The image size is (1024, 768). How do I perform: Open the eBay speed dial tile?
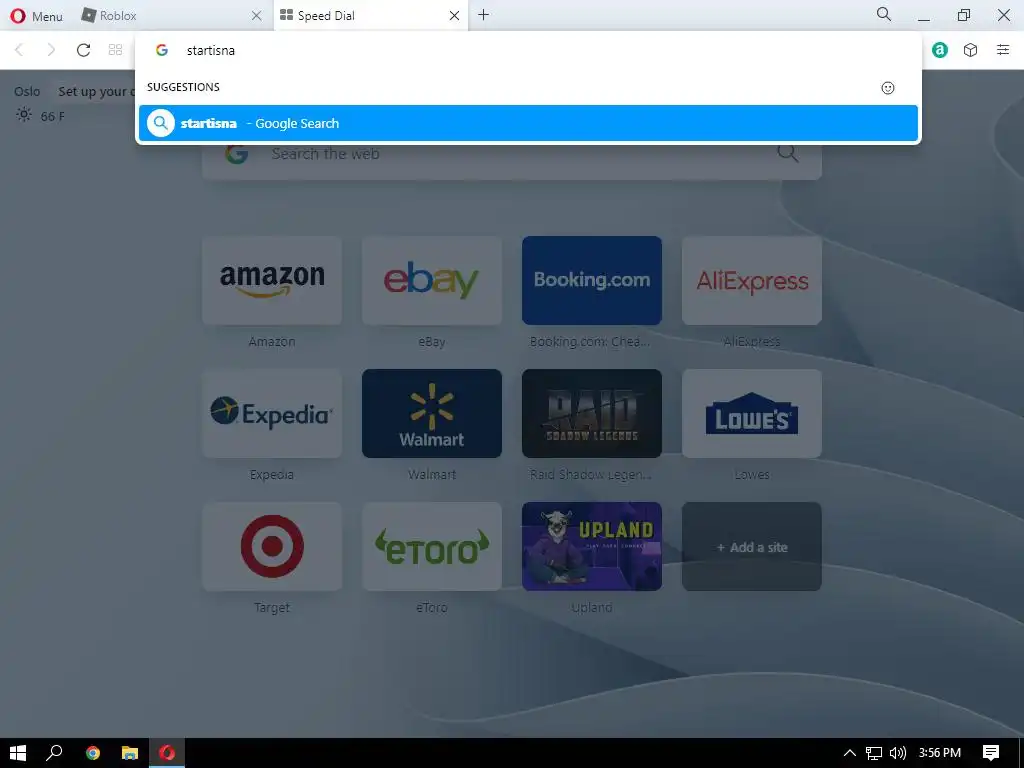pyautogui.click(x=432, y=280)
